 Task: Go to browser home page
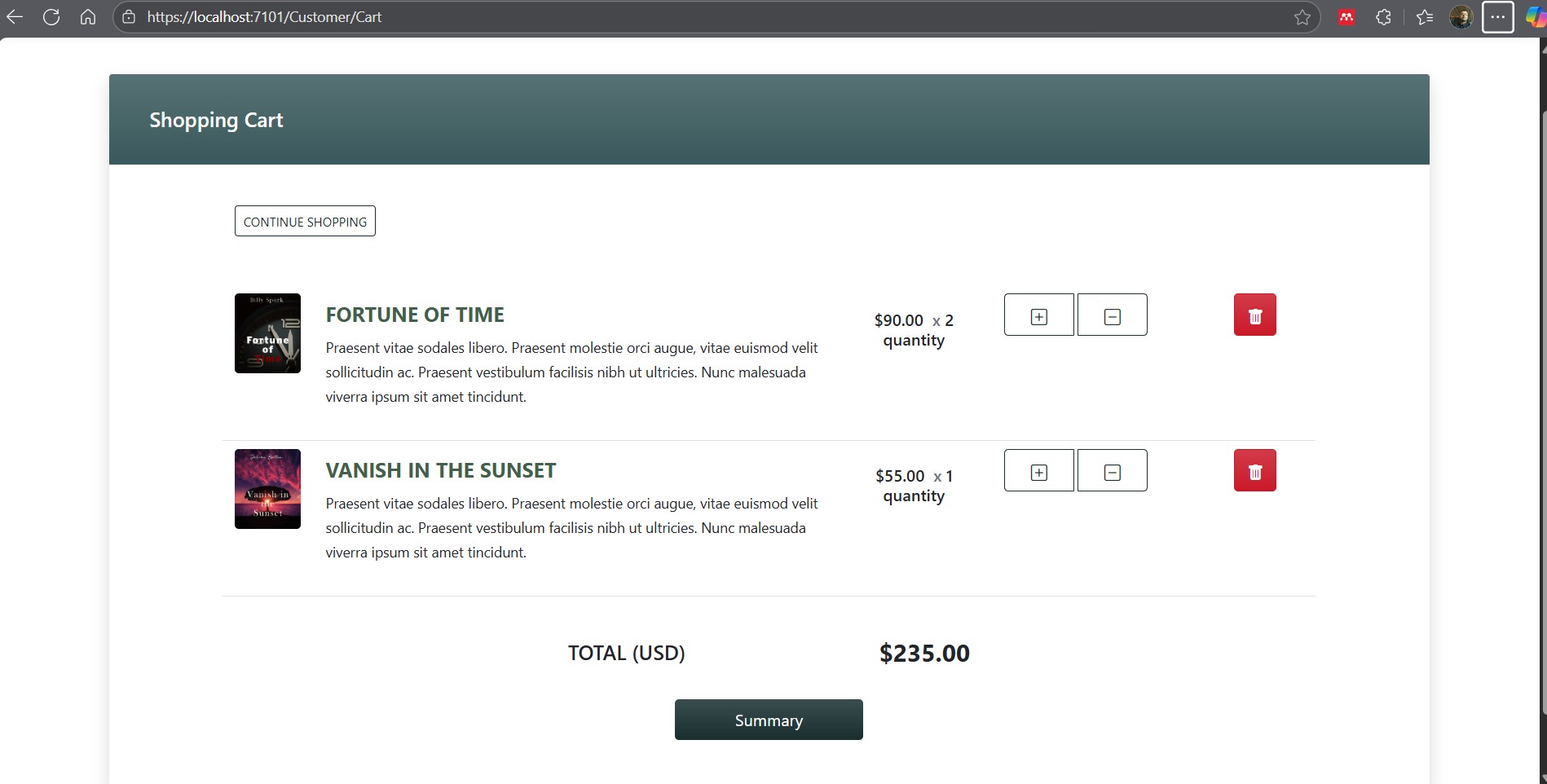pyautogui.click(x=88, y=17)
